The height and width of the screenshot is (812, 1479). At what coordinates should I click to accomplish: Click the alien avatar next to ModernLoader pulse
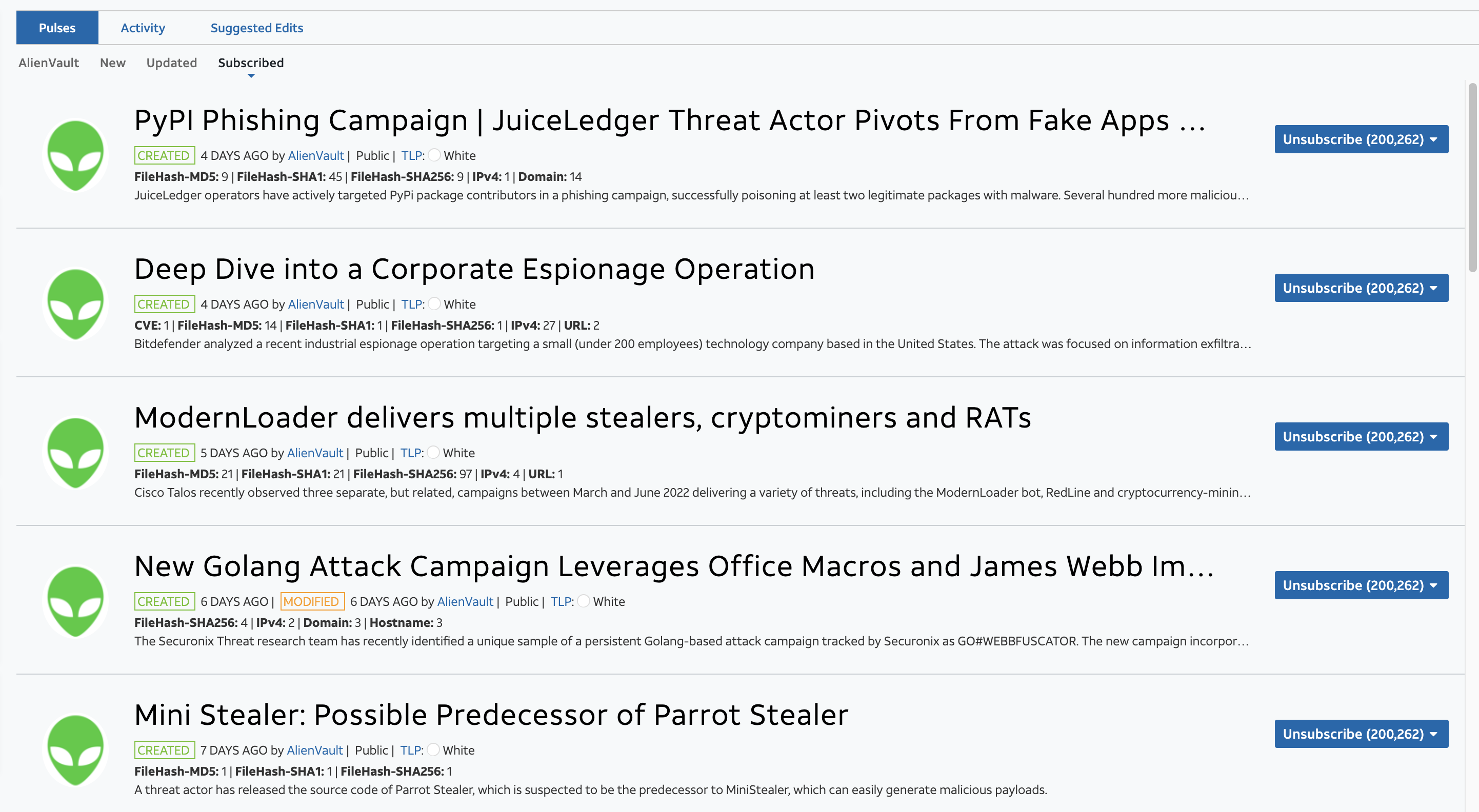click(75, 452)
